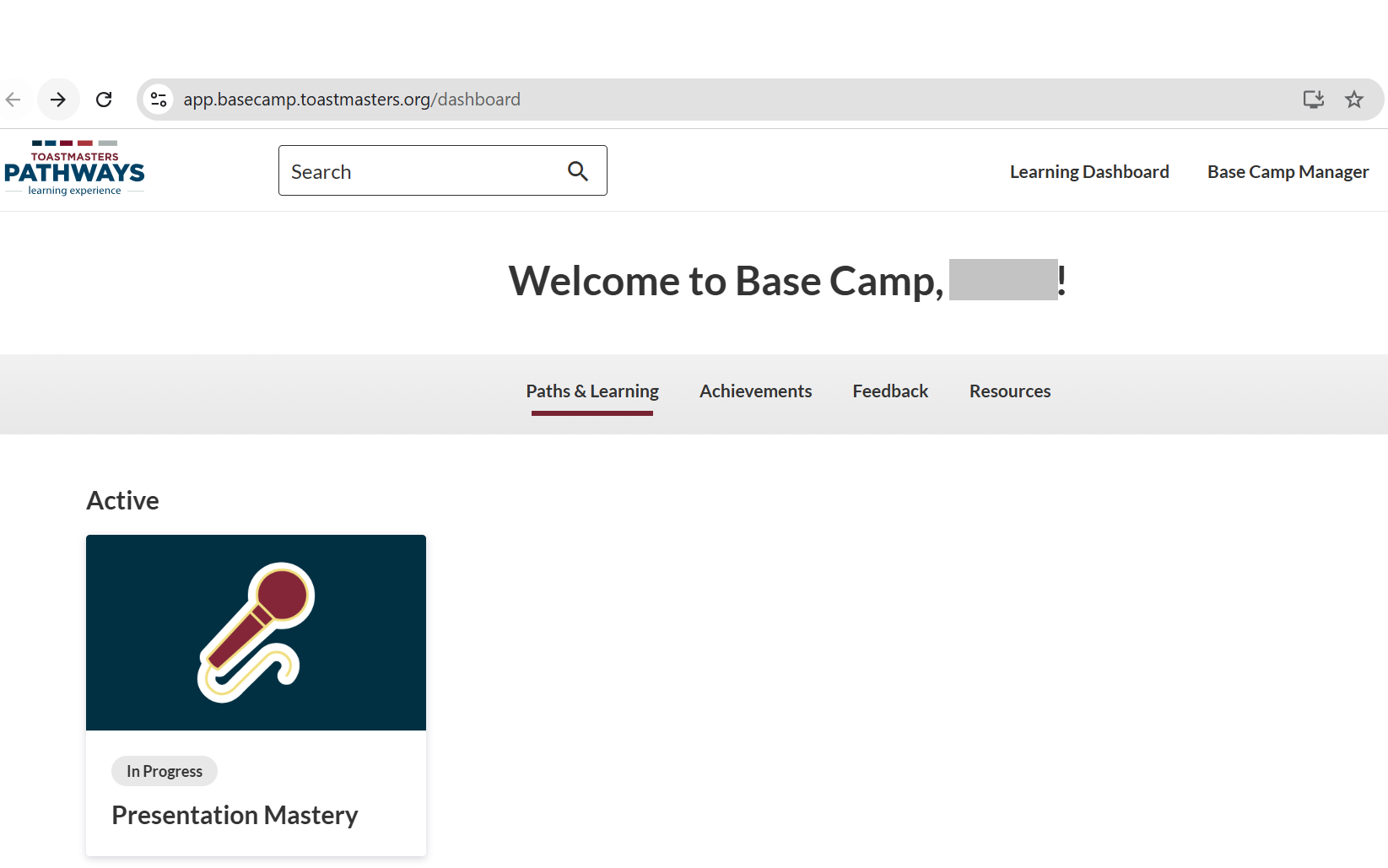This screenshot has height=868, width=1388.
Task: Click the Welcome to Base Camp heading
Action: (x=787, y=281)
